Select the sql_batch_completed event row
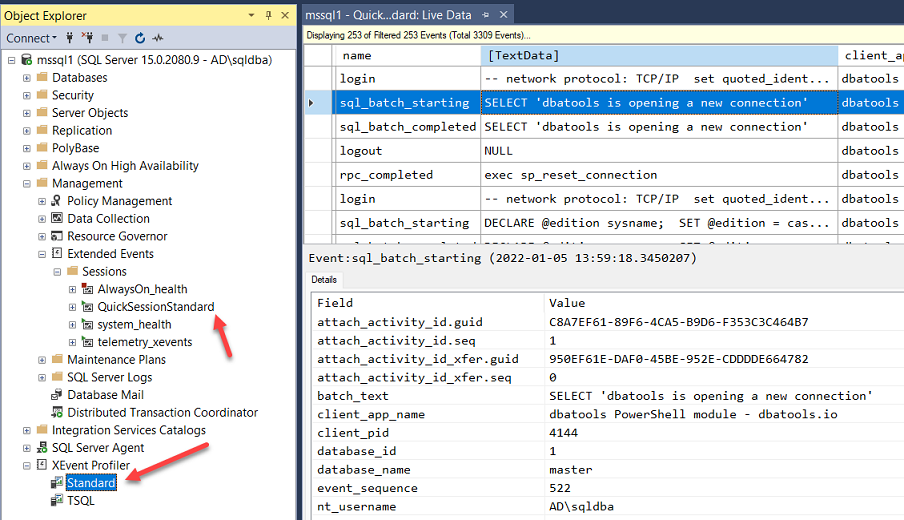 [x=604, y=127]
